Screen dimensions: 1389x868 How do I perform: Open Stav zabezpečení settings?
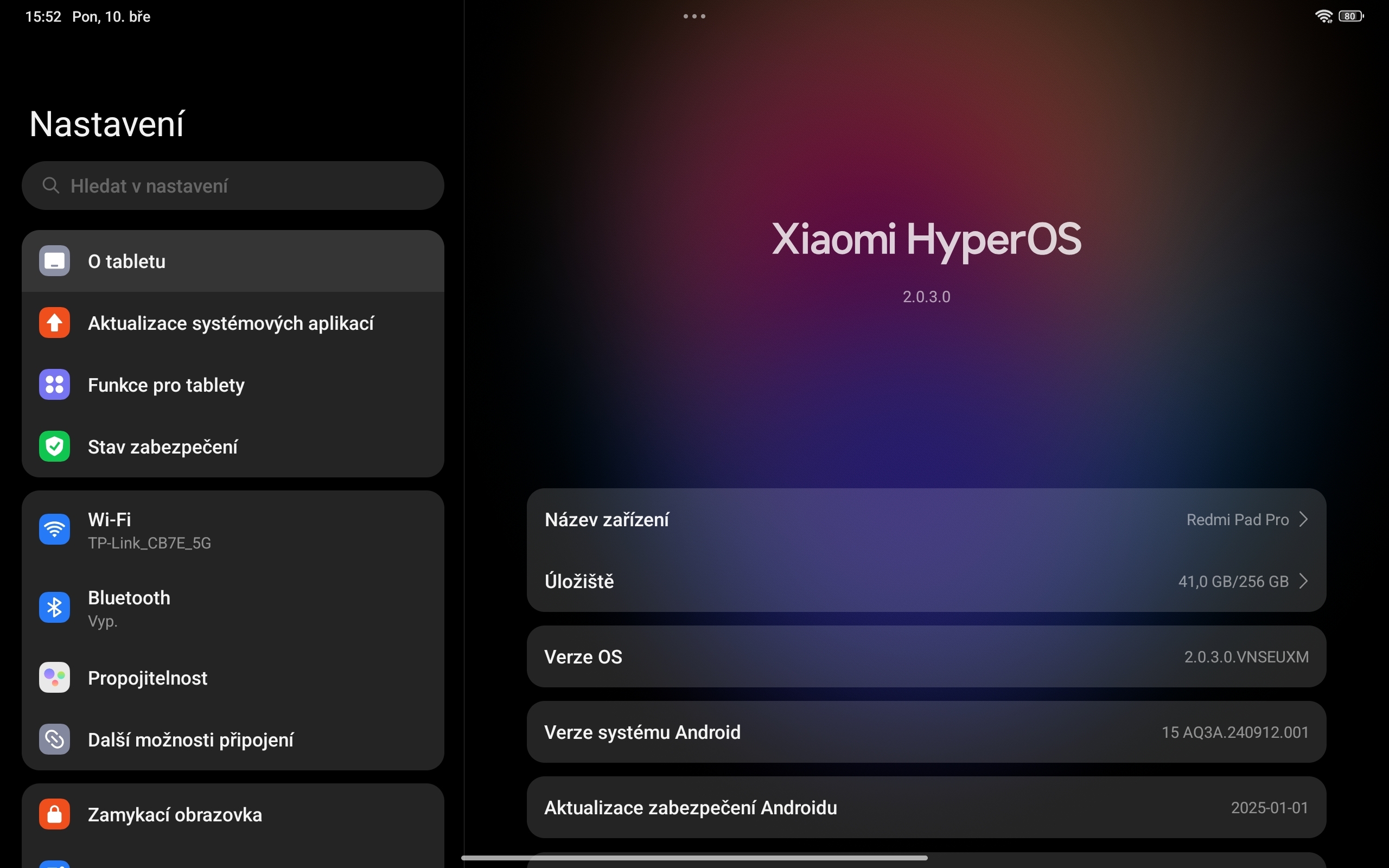233,446
